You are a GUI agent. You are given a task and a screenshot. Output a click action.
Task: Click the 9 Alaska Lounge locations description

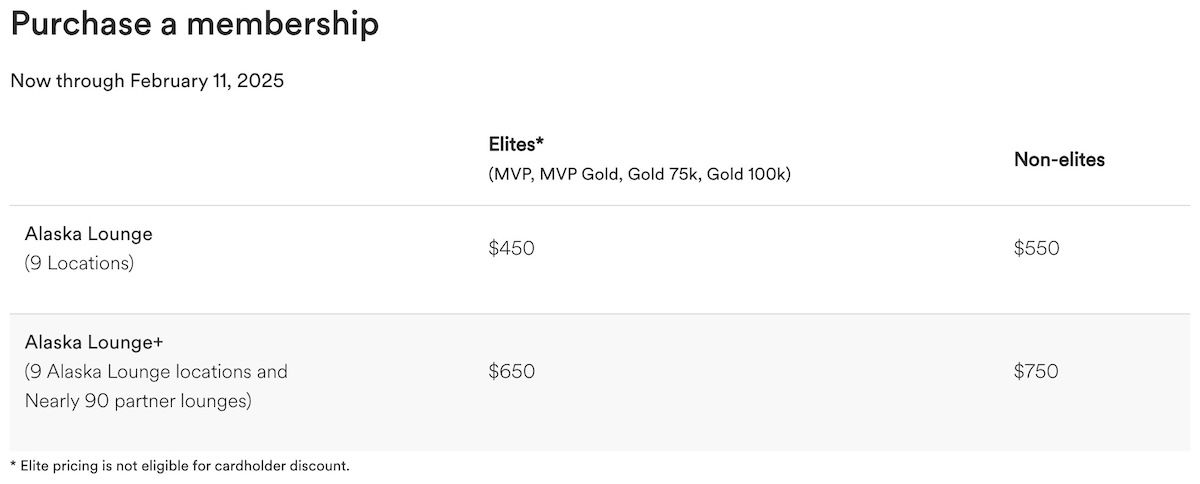[x=156, y=372]
